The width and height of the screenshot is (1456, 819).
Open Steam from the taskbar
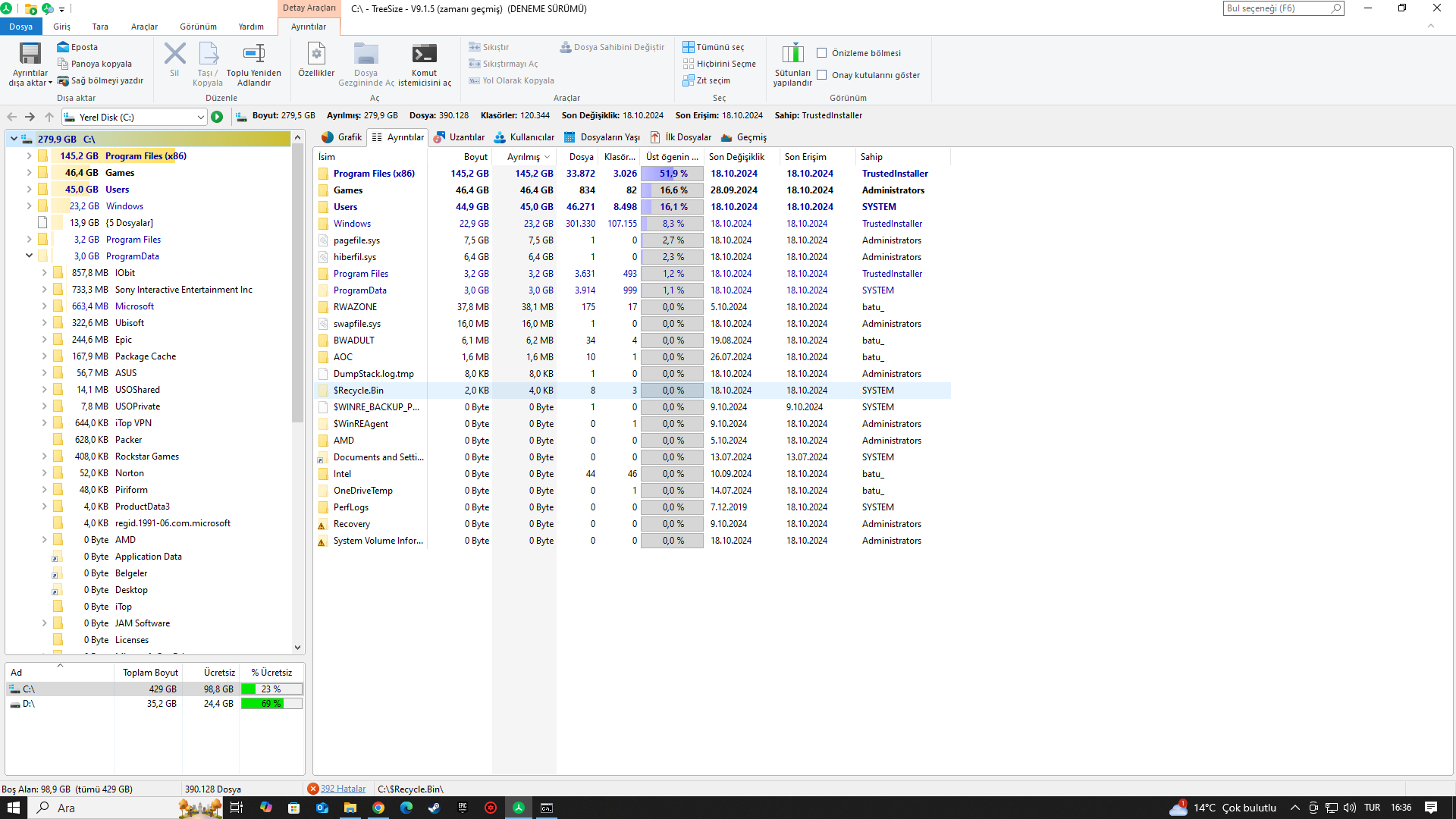tap(435, 808)
